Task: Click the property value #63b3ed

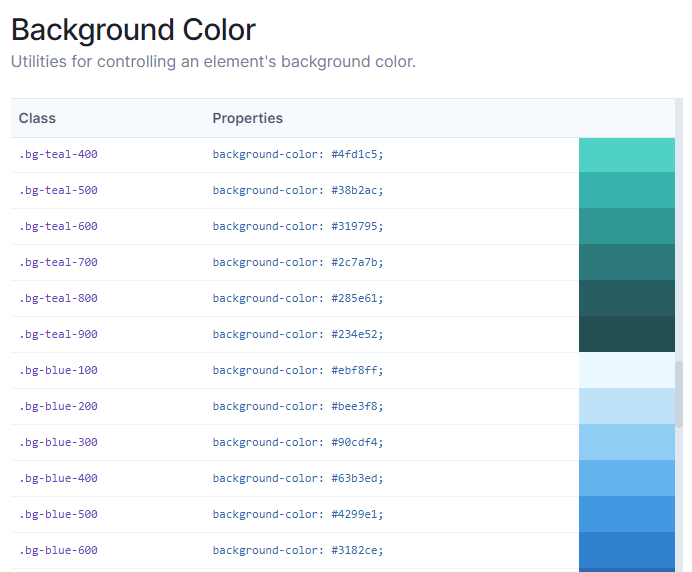Action: [x=357, y=478]
